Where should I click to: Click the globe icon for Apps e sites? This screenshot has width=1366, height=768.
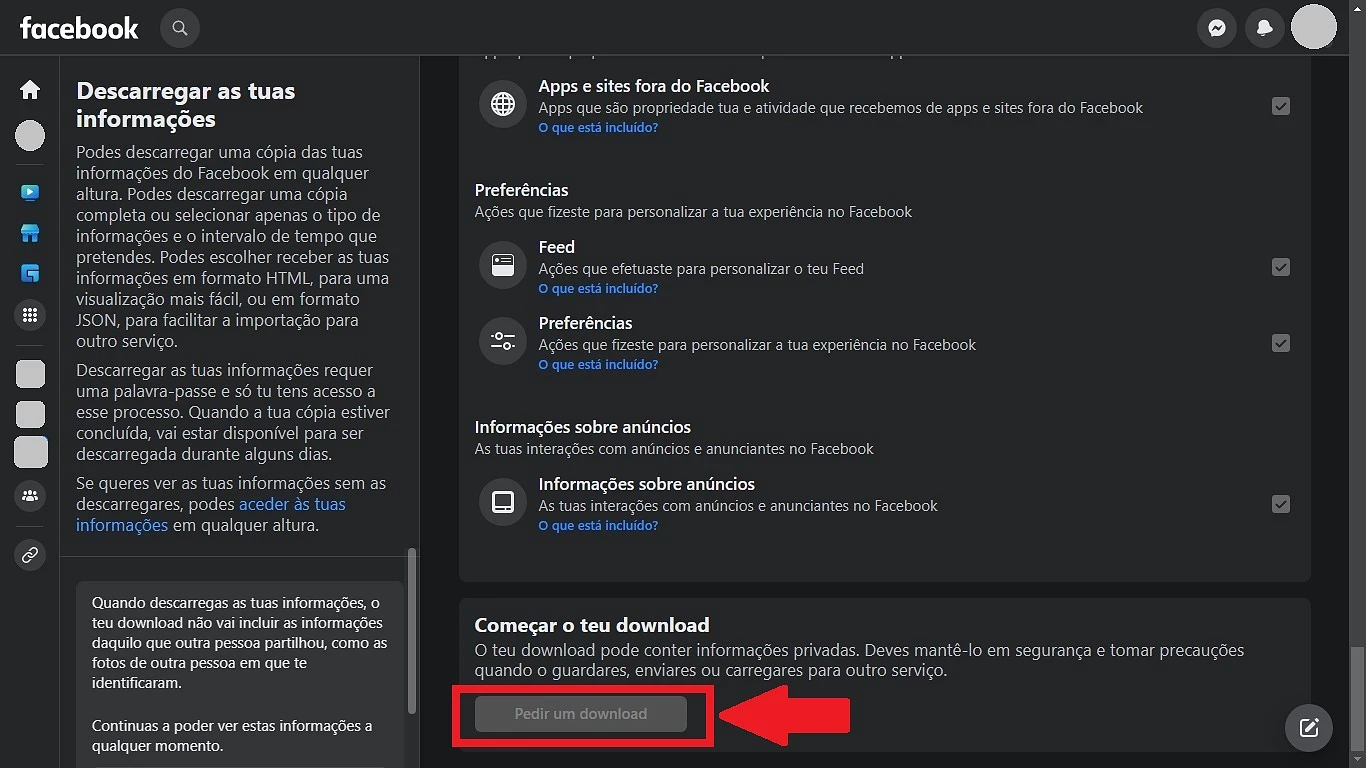[x=503, y=104]
